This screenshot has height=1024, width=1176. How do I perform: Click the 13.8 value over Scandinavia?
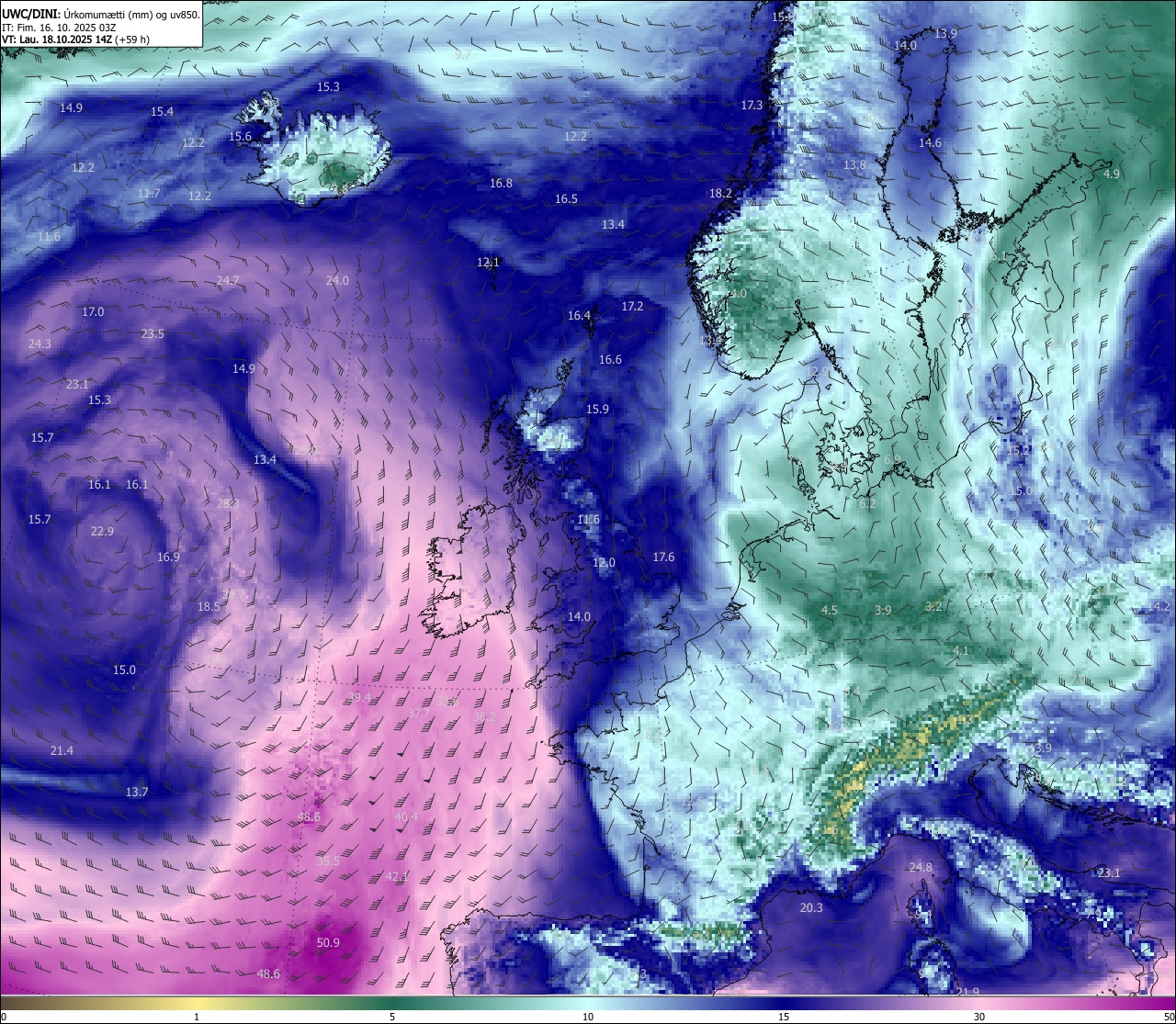[854, 164]
